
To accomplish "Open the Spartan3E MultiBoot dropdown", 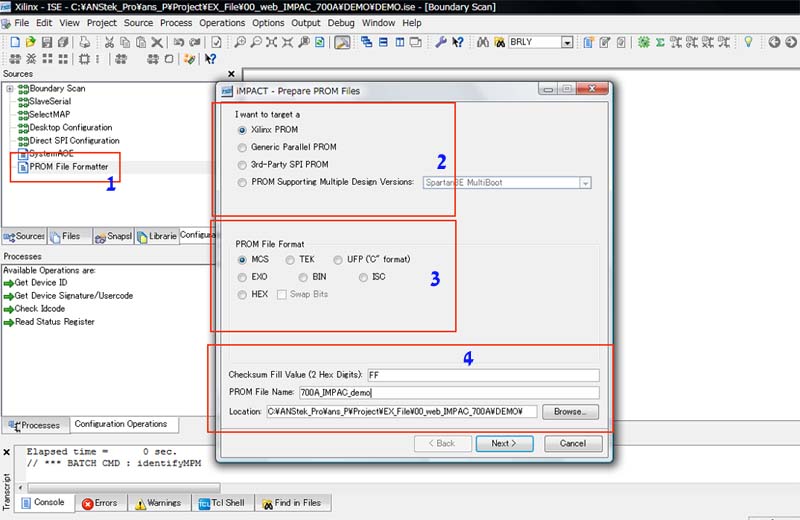I will [x=585, y=183].
